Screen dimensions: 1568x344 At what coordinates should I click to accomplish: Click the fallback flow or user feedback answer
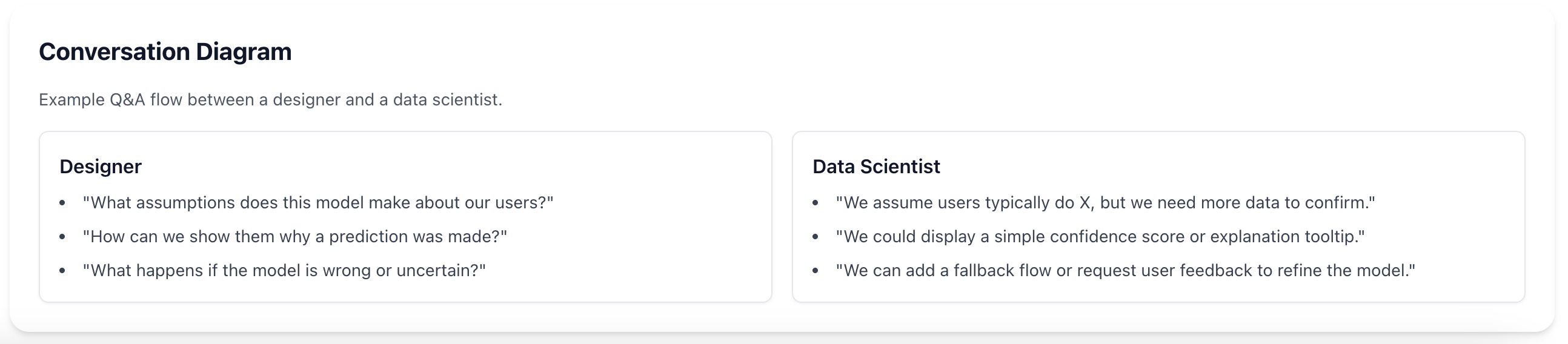coord(1126,270)
